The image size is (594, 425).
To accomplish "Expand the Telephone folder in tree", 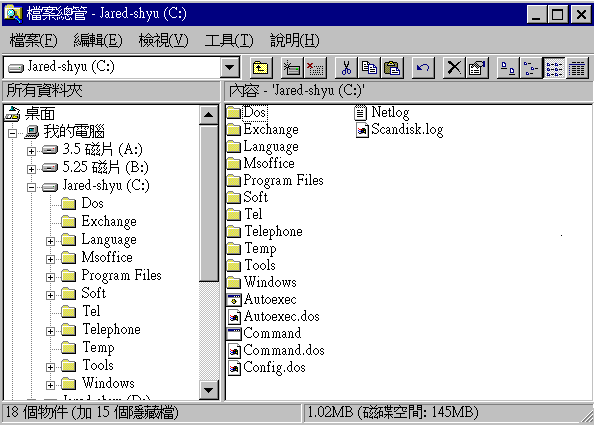I will point(50,331).
